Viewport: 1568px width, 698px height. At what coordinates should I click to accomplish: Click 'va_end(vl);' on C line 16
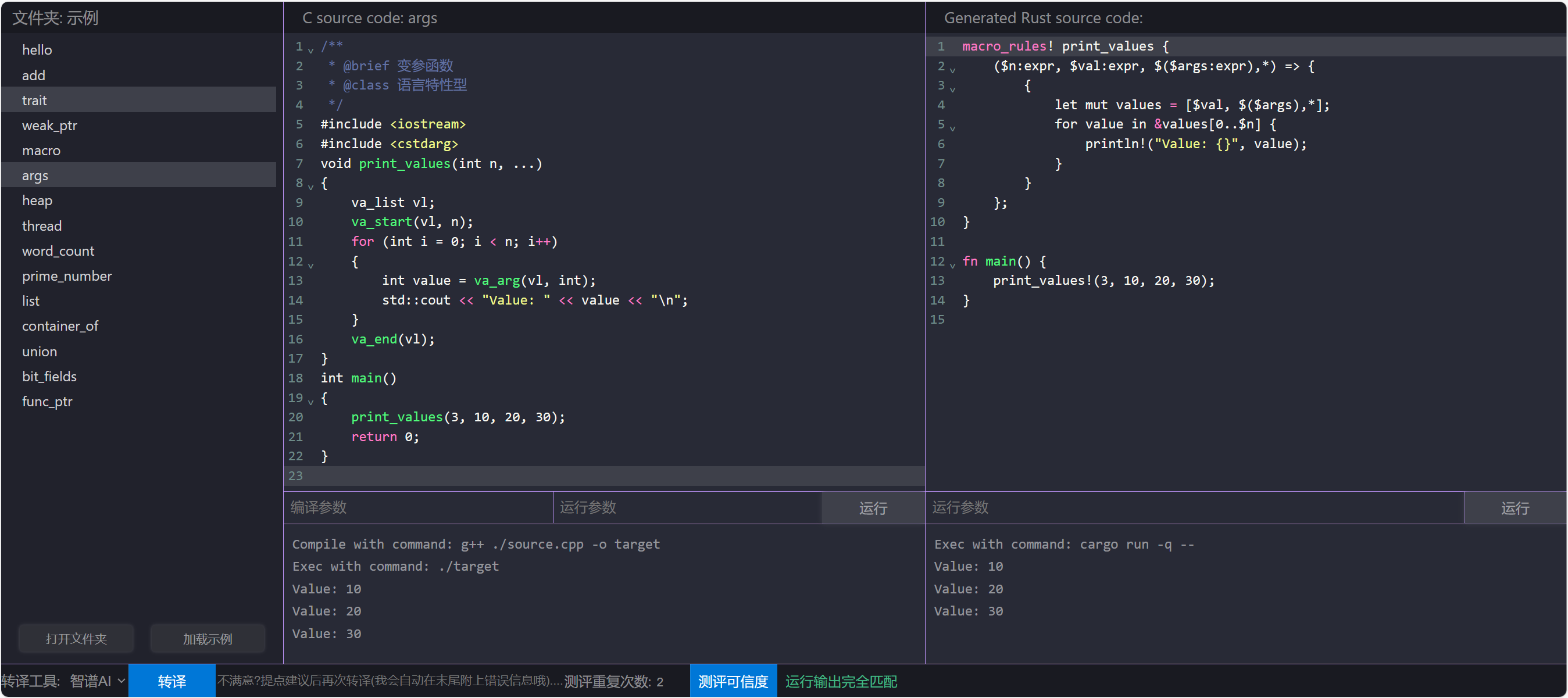(393, 339)
